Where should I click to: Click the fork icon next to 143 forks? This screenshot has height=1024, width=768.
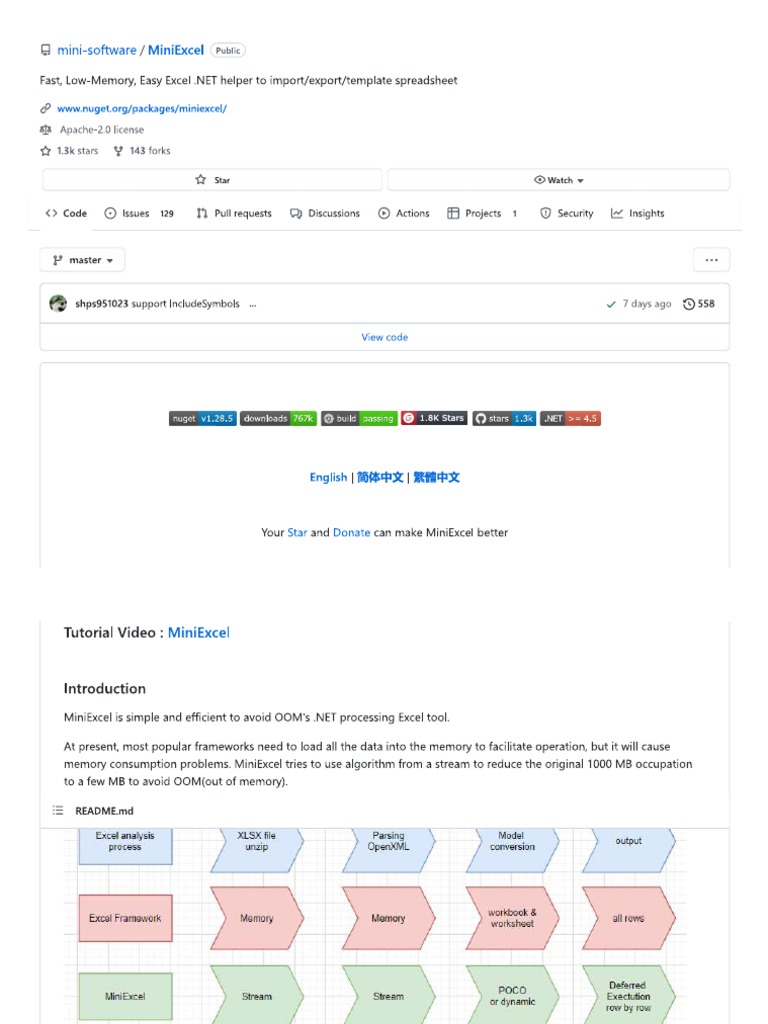[118, 151]
